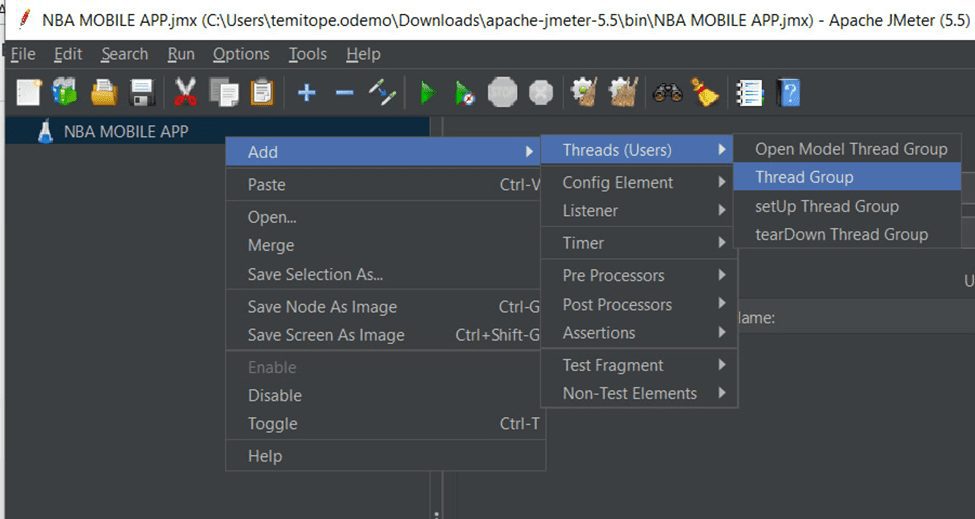Click the Function Helper list icon
Screen dimensions: 975x519
[x=749, y=93]
